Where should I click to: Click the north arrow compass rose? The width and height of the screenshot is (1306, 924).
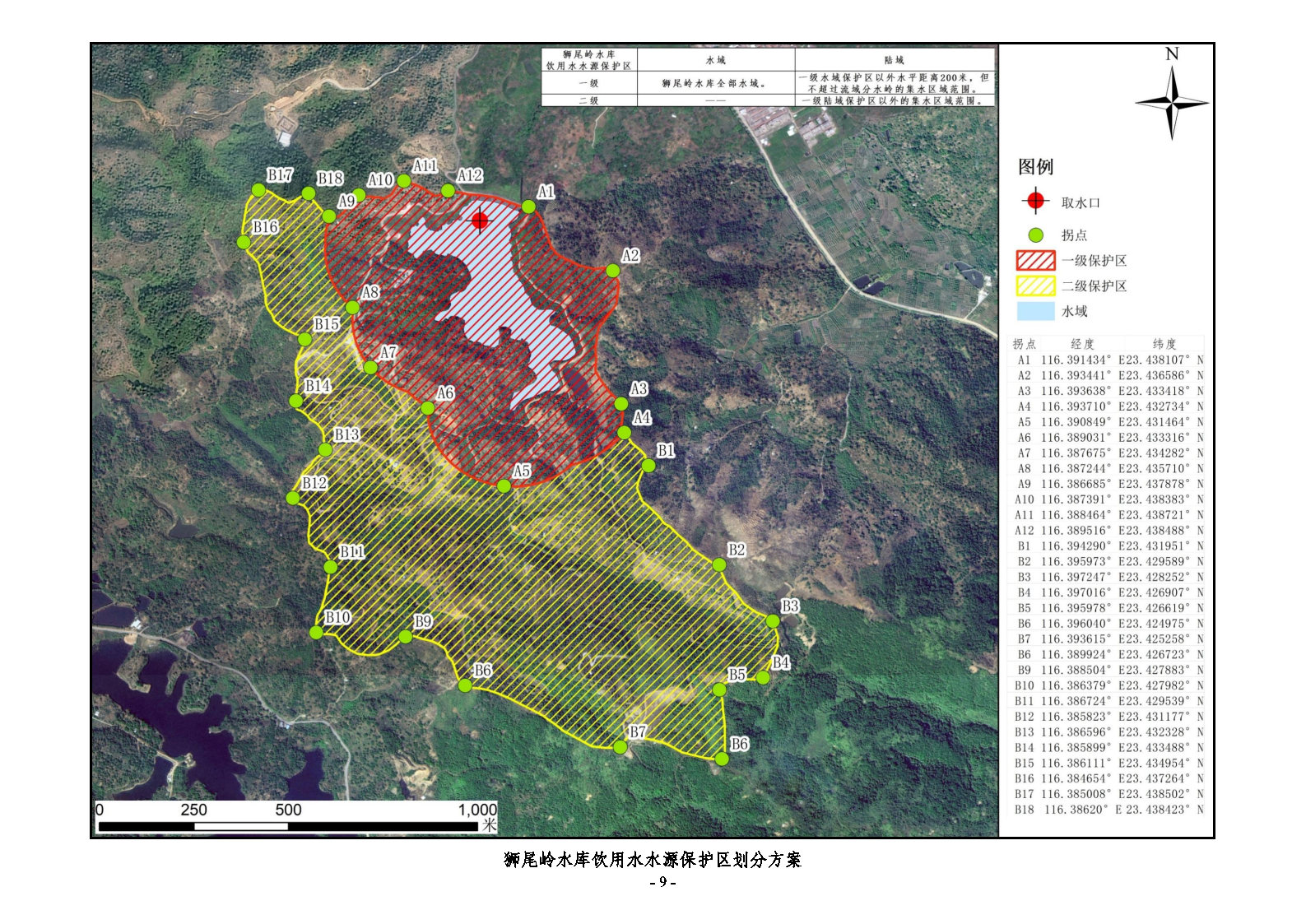click(x=1172, y=102)
